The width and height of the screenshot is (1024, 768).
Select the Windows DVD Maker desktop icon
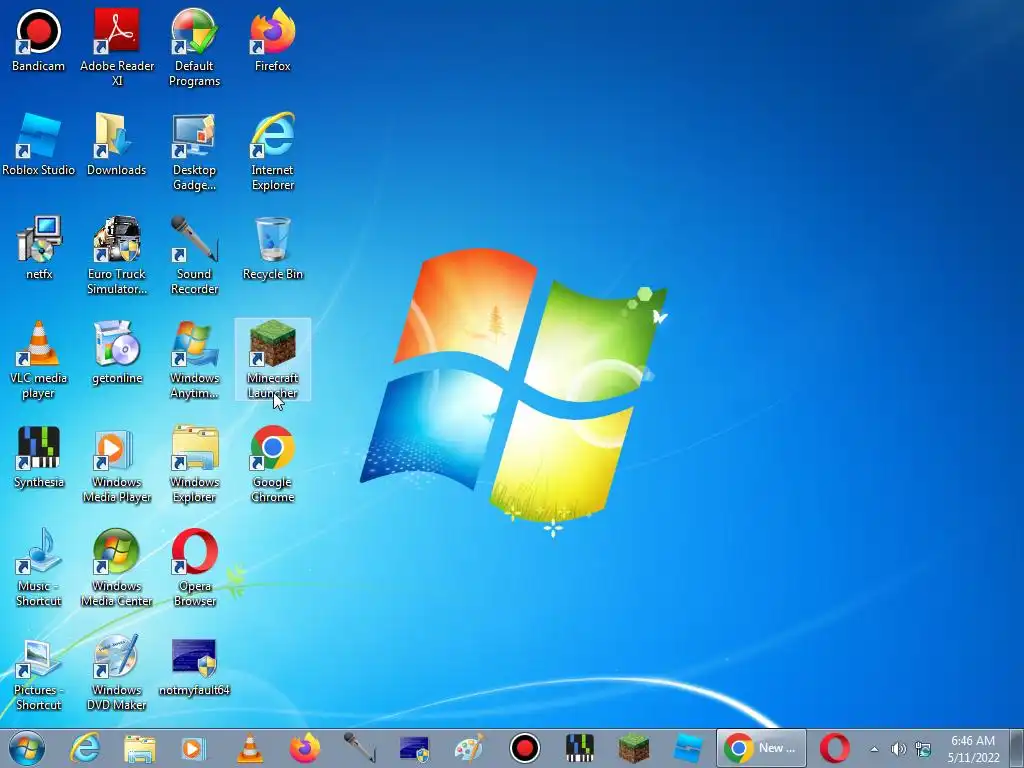[116, 671]
